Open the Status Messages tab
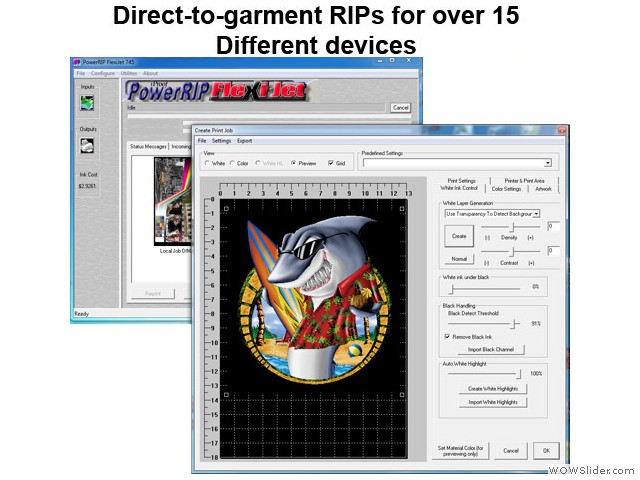This screenshot has width=640, height=480. (x=148, y=146)
